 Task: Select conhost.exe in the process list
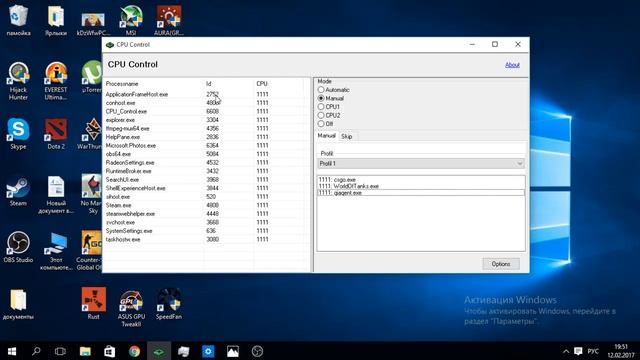206,103
